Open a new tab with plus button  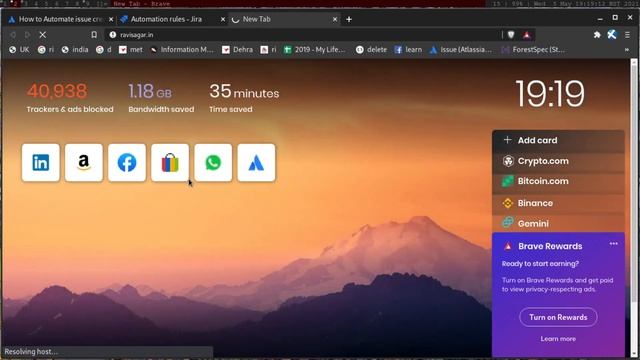point(349,19)
